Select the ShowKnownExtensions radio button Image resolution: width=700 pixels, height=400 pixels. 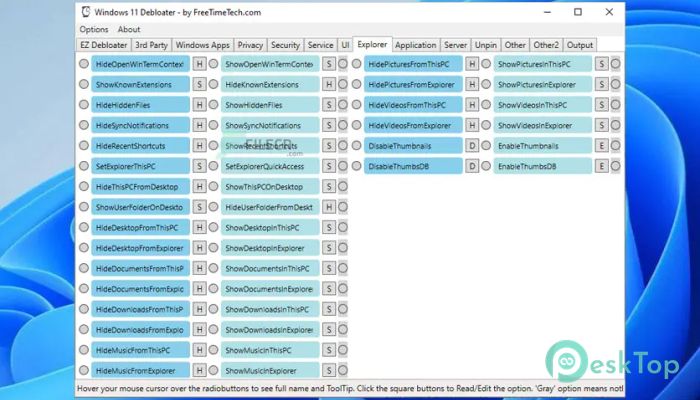[x=84, y=84]
